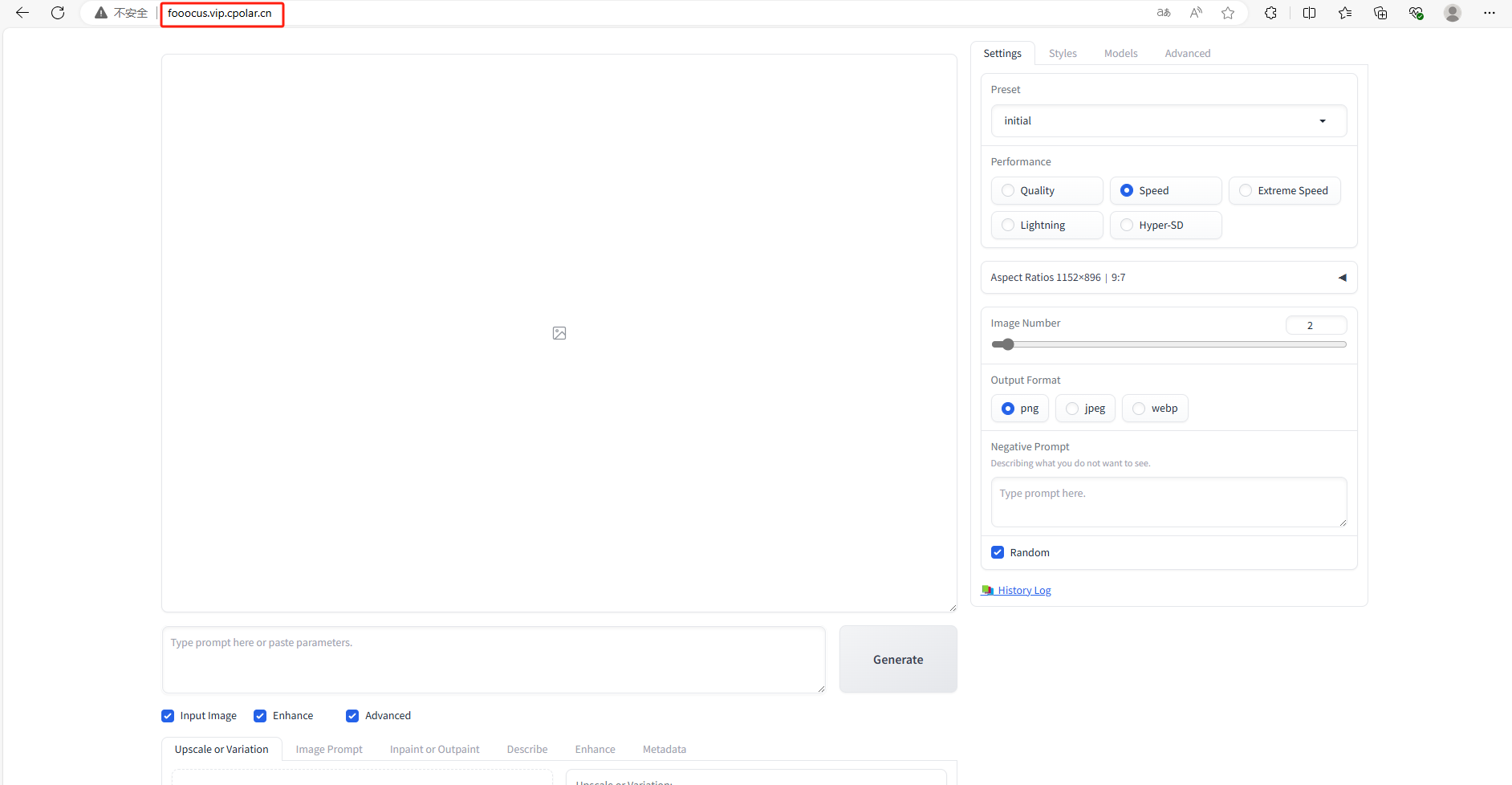Switch to the Styles tab
The image size is (1512, 785).
[1063, 54]
